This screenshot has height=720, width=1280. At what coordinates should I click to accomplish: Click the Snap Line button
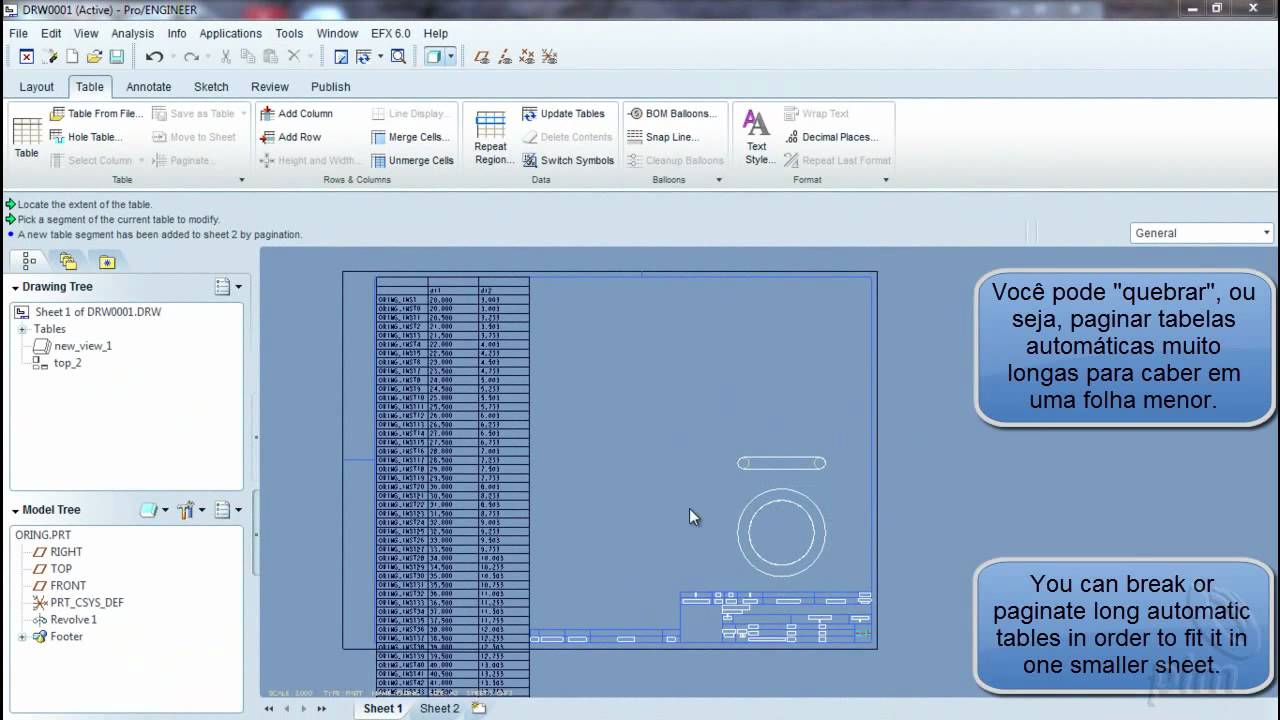click(x=663, y=137)
